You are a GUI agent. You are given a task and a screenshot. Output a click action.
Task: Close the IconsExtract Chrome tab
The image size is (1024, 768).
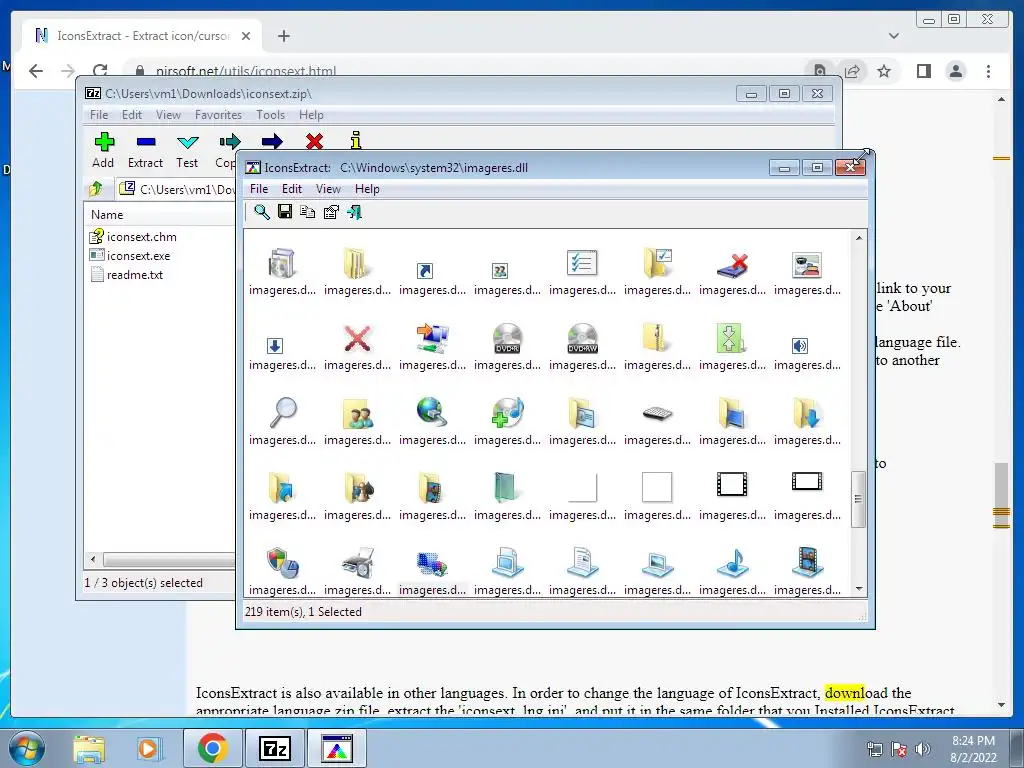[246, 36]
